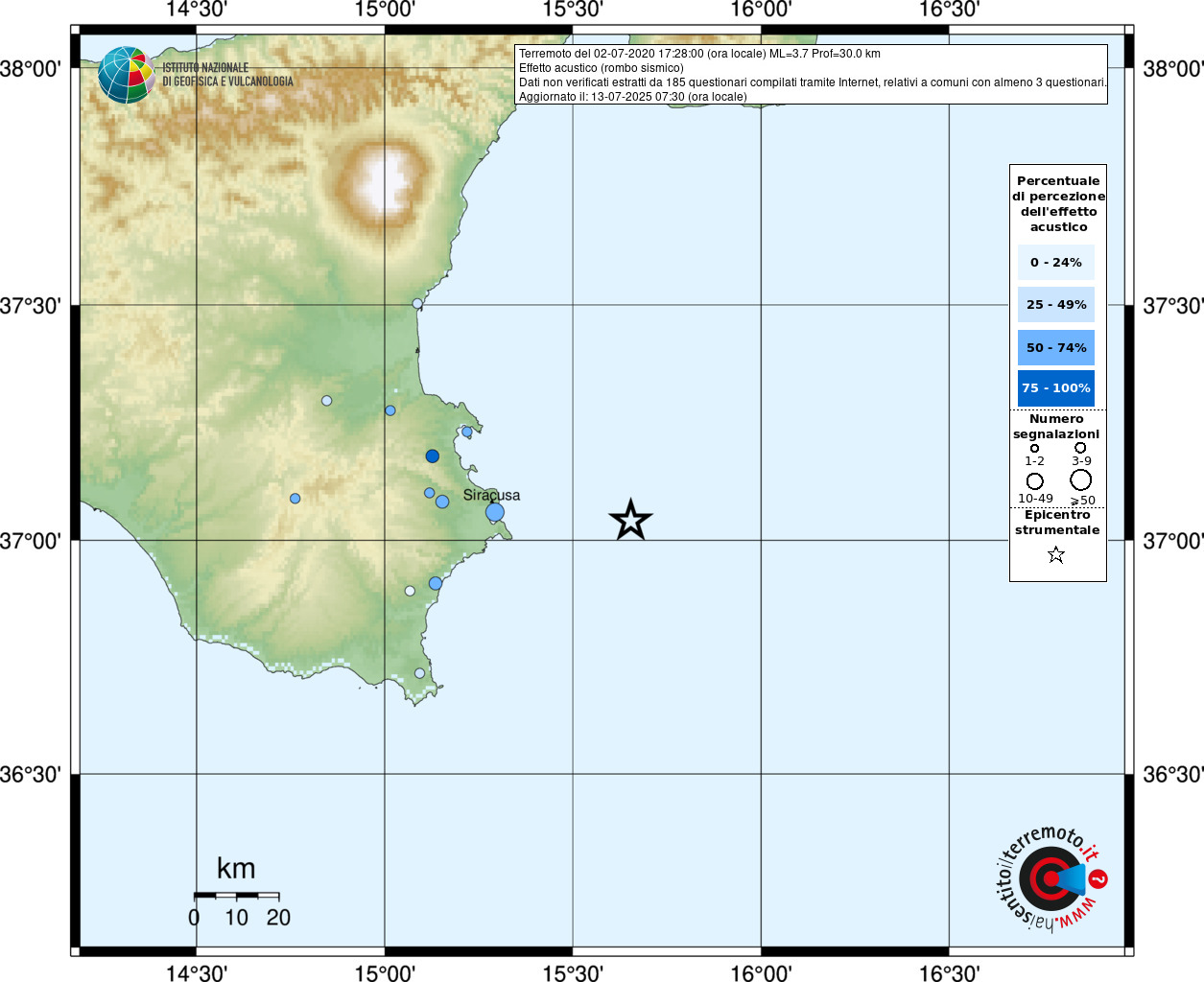Select the blue circle on the peninsula north of Siracusa
The height and width of the screenshot is (982, 1204).
467,432
